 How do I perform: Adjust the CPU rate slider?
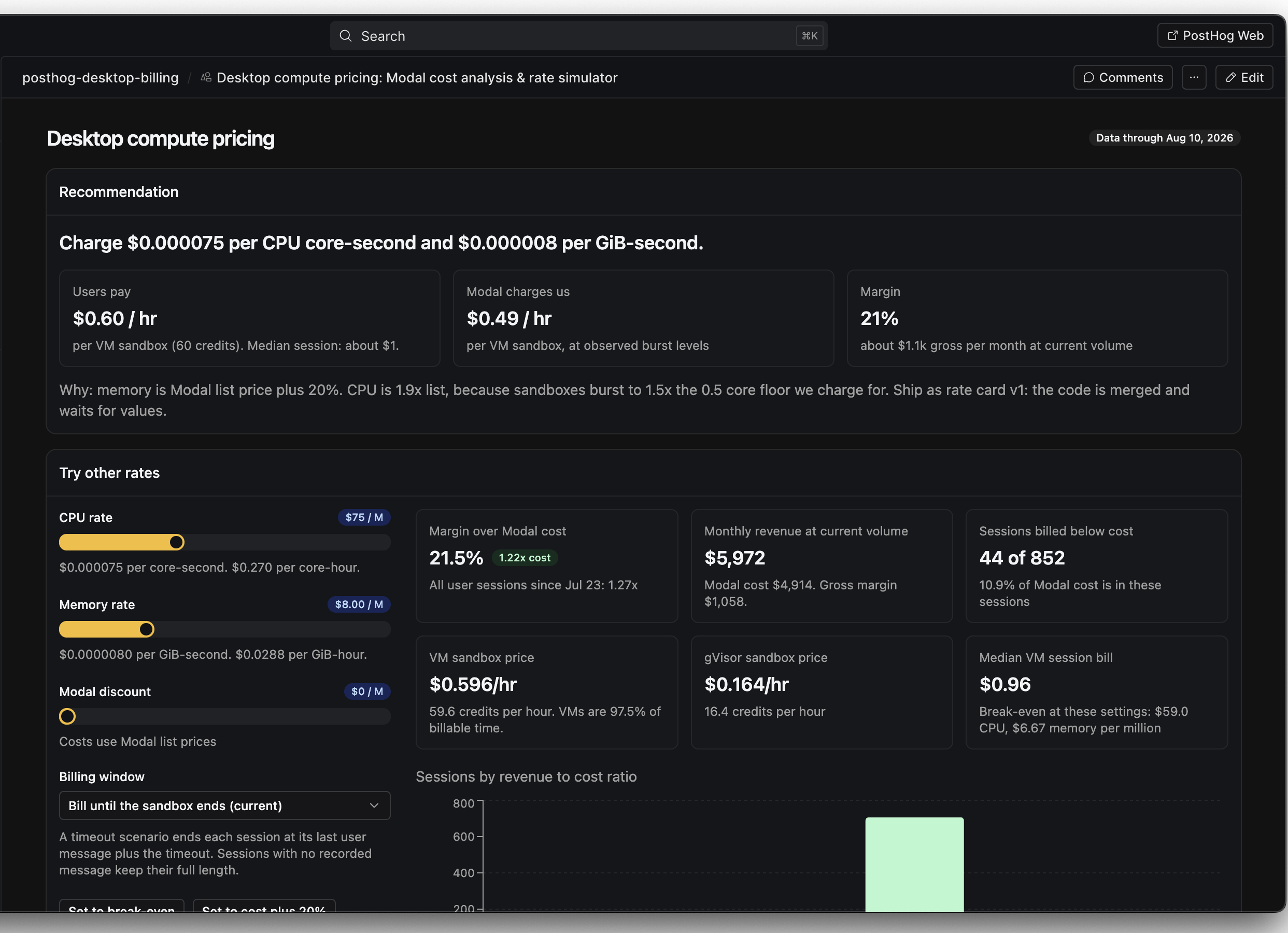225,542
